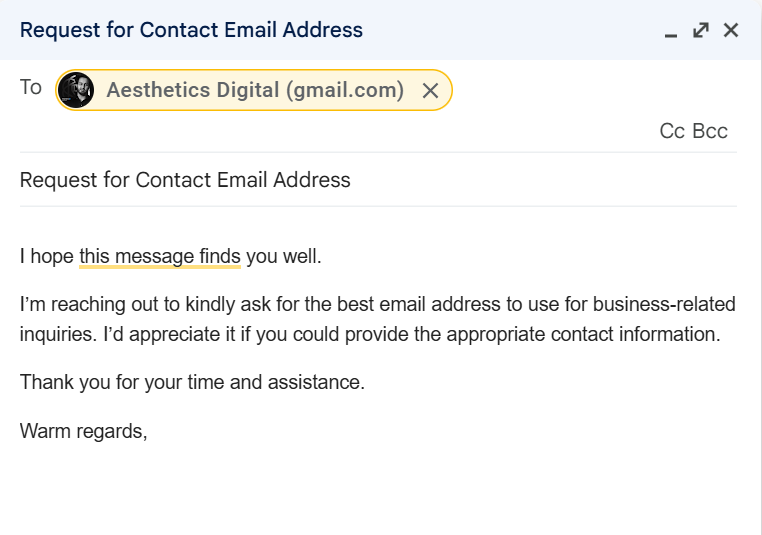Remove the Aesthetics Digital recipient
This screenshot has height=535, width=762.
click(x=430, y=91)
